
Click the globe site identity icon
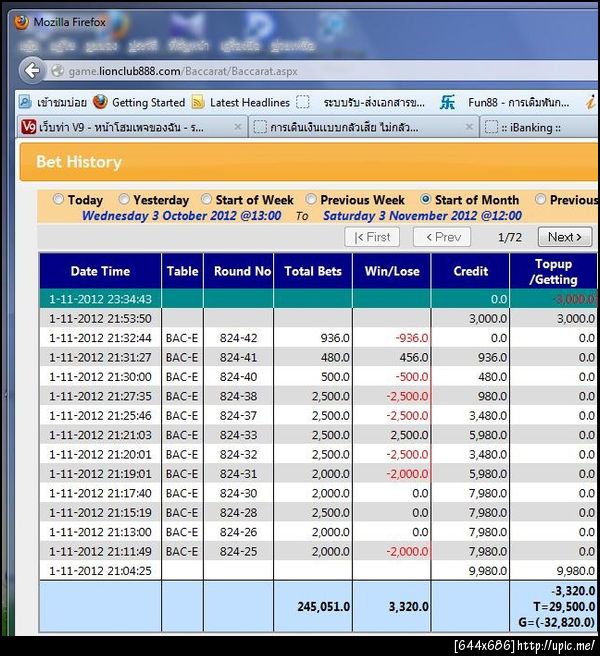[57, 71]
